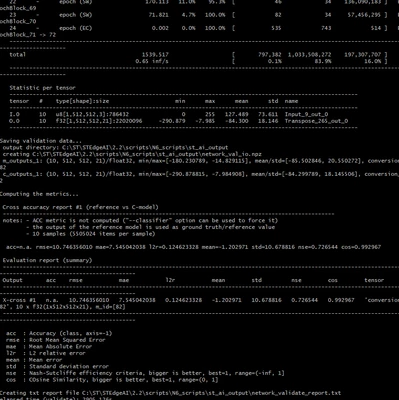Click the percentage "83.9%" under total

click(323, 61)
